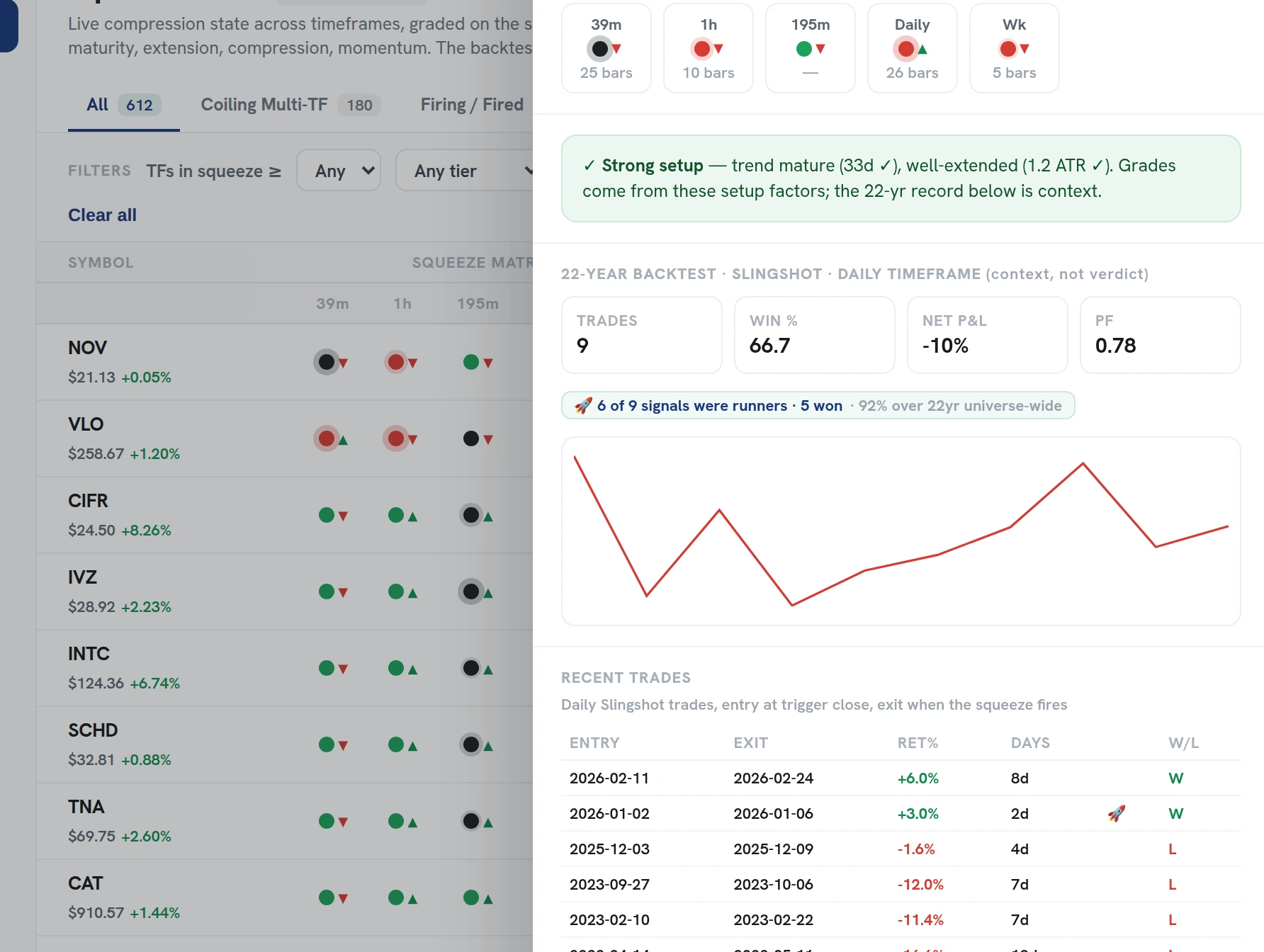Viewport: 1264px width, 952px height.
Task: Click VLO 195m black dot
Action: coord(470,438)
